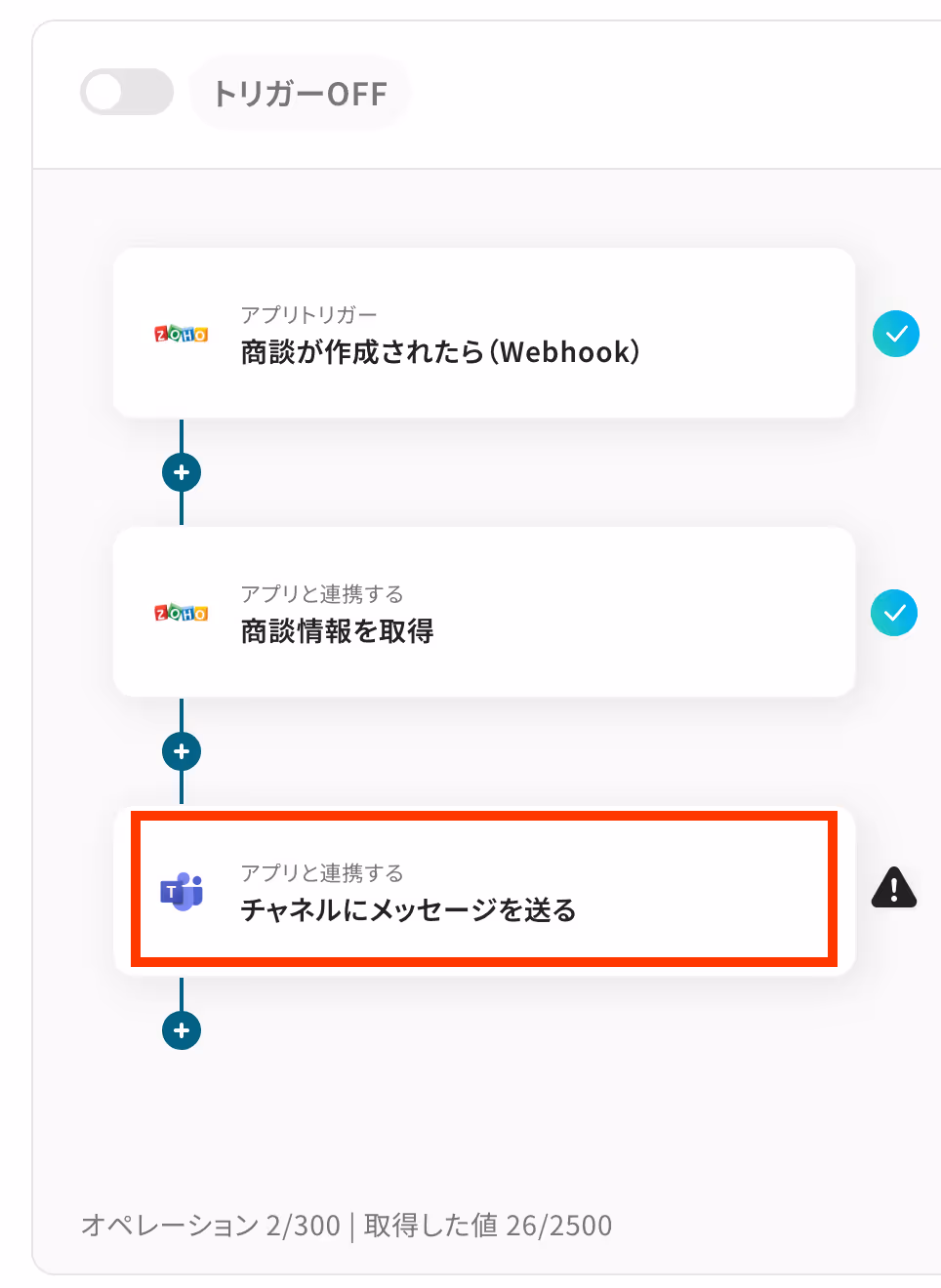Click the Microsoft Teams icon
The width and height of the screenshot is (941, 1288).
click(182, 892)
